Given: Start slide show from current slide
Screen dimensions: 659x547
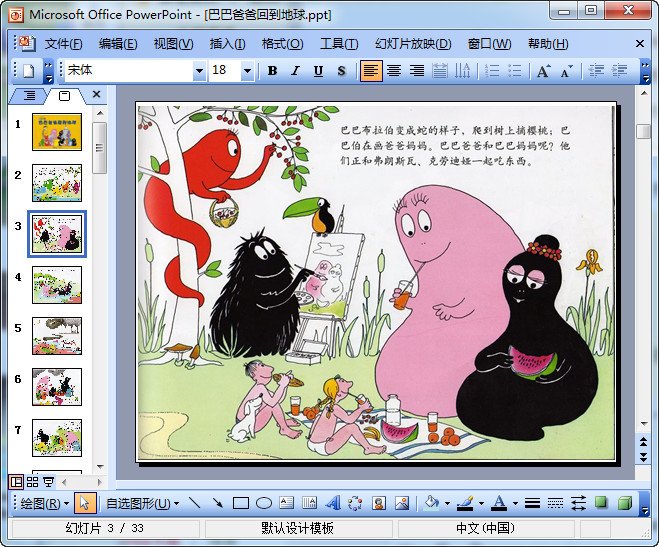Looking at the screenshot, I should 49,481.
